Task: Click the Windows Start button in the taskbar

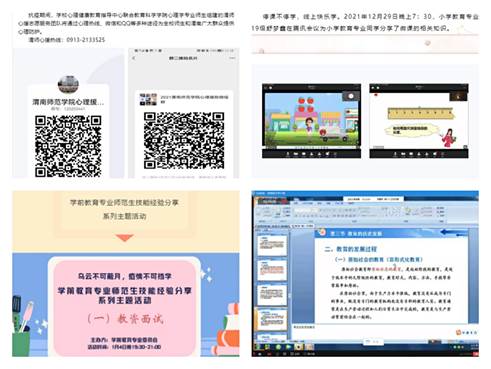Action: (x=257, y=347)
